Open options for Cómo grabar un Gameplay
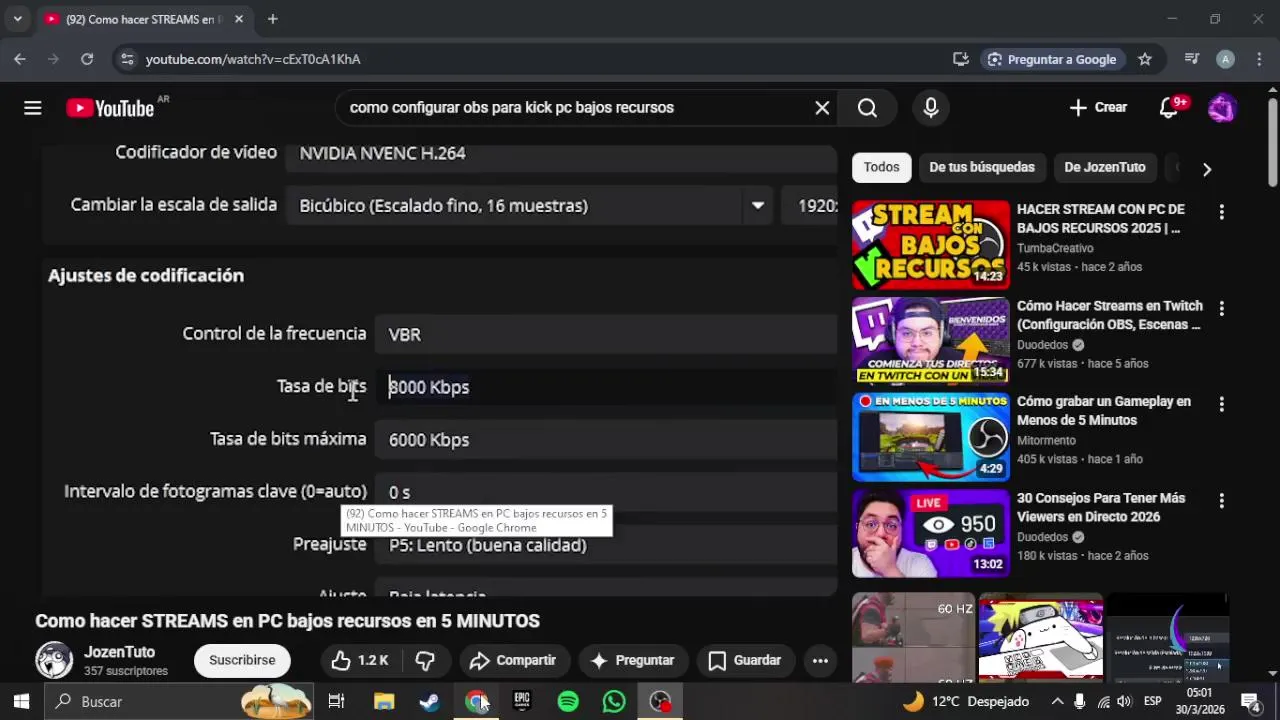 (1221, 404)
